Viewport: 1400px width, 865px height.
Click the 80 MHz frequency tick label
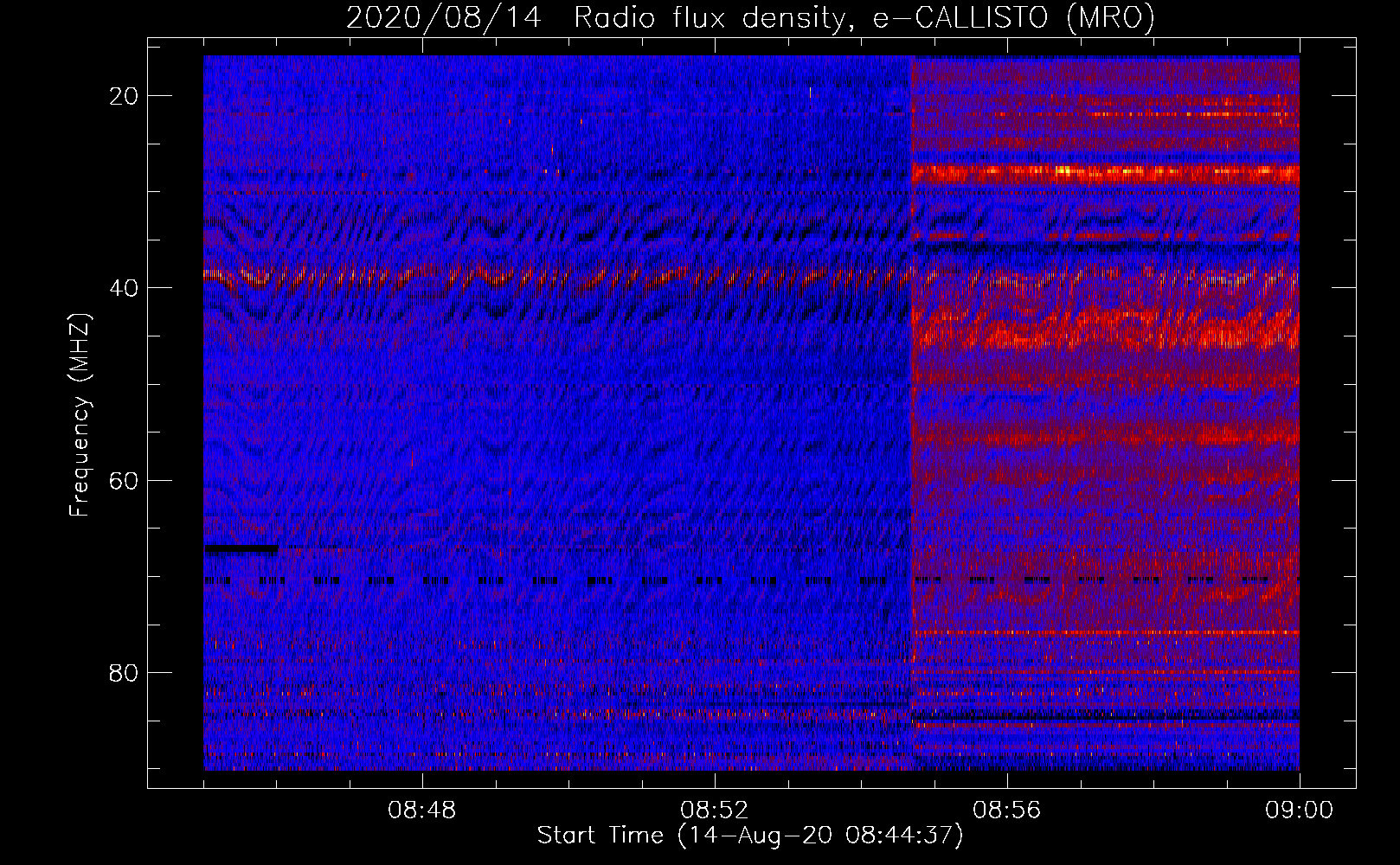click(124, 673)
